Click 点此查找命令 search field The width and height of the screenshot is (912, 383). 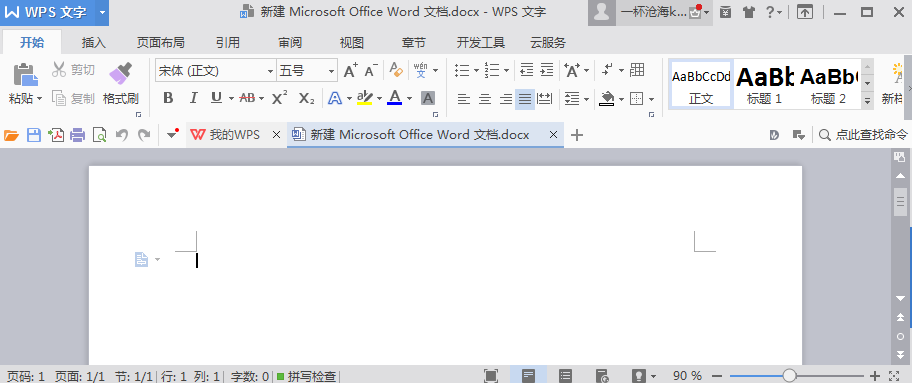863,135
